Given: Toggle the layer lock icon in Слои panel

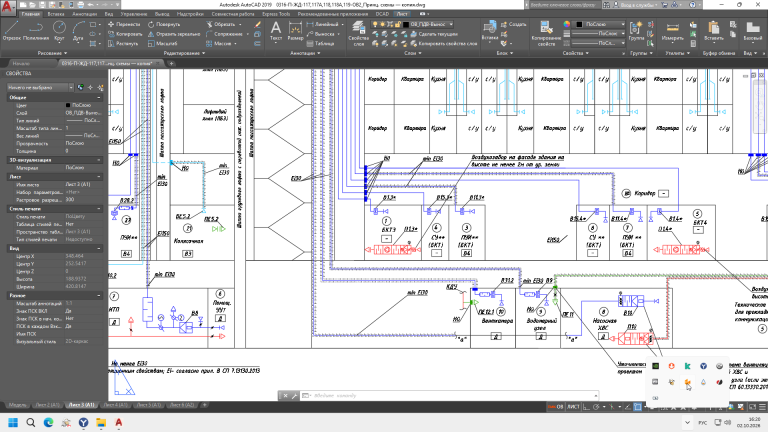Looking at the screenshot, I should click(398, 24).
